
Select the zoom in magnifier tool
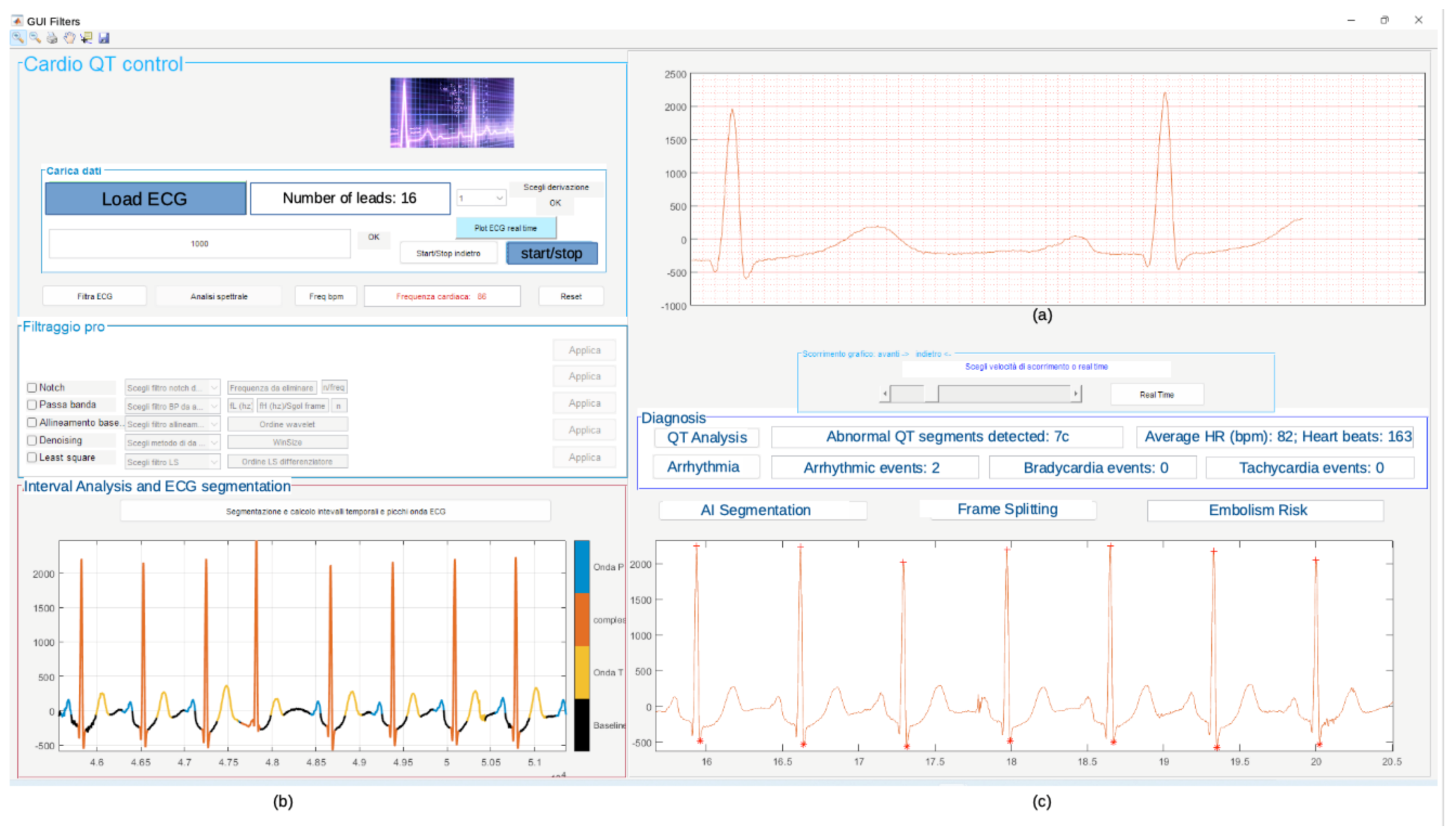[x=17, y=38]
